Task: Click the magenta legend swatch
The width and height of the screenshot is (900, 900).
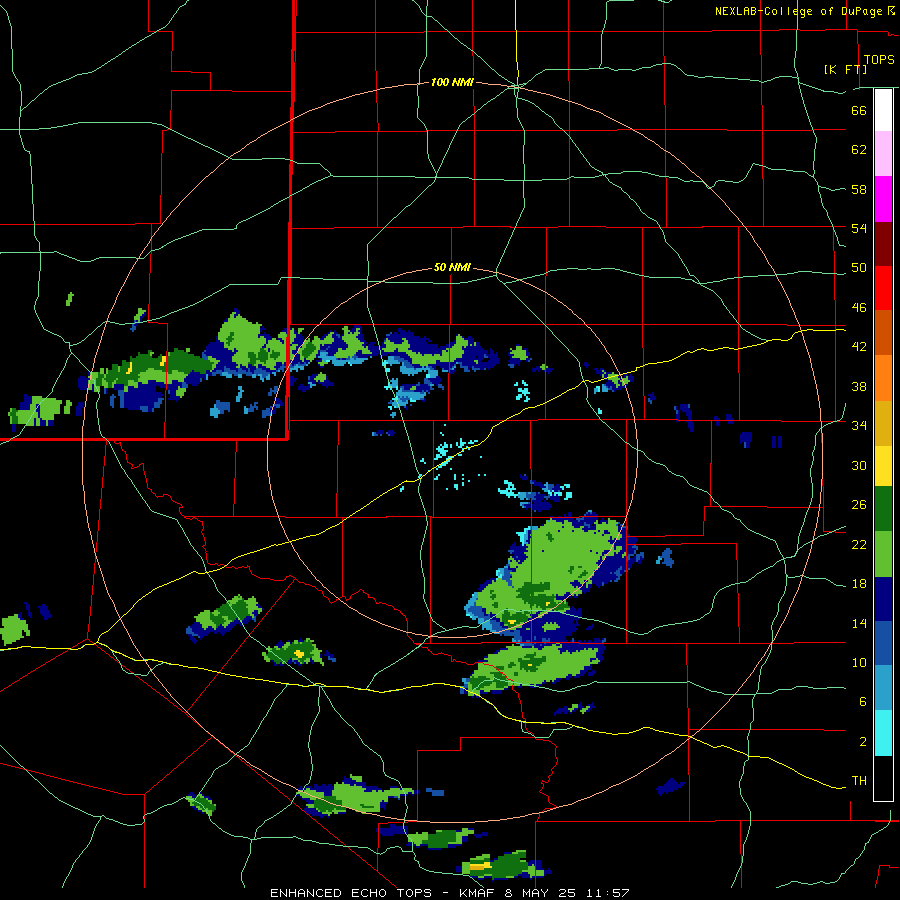Action: tap(883, 199)
